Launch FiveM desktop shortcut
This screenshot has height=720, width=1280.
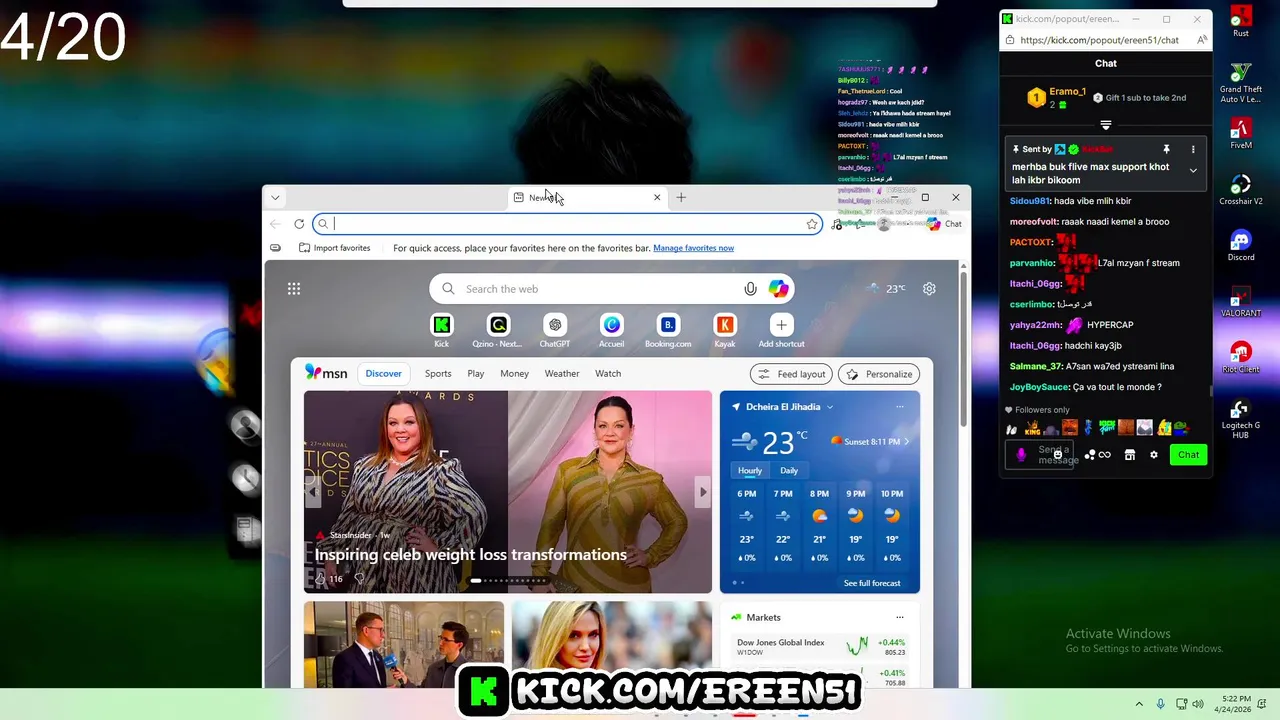(1241, 133)
